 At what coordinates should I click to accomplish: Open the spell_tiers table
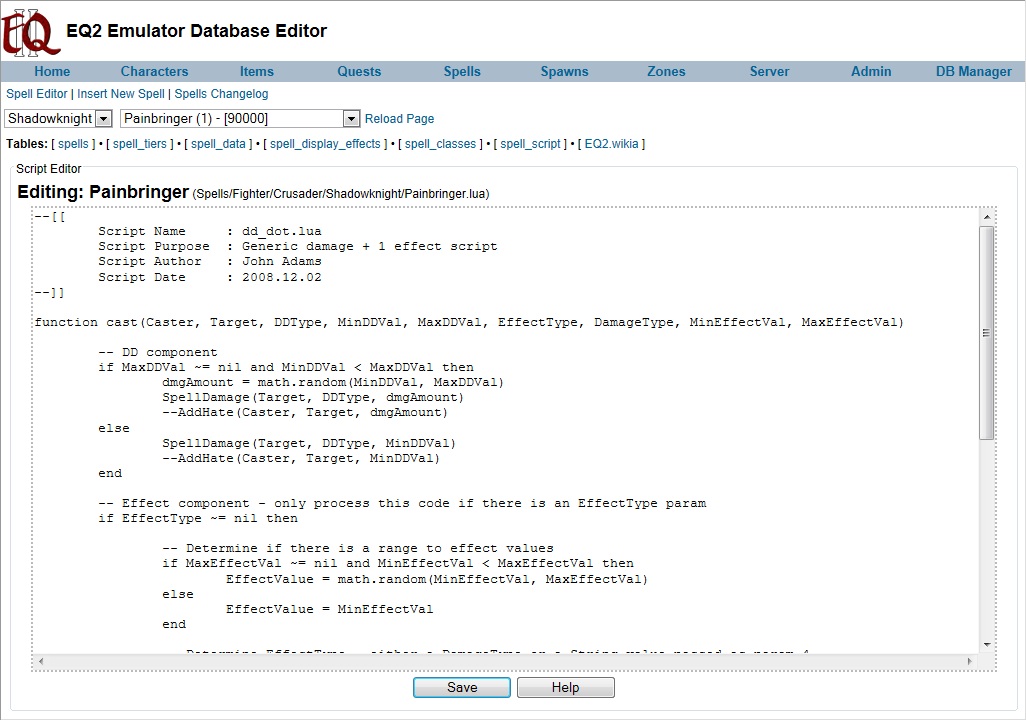click(x=139, y=144)
